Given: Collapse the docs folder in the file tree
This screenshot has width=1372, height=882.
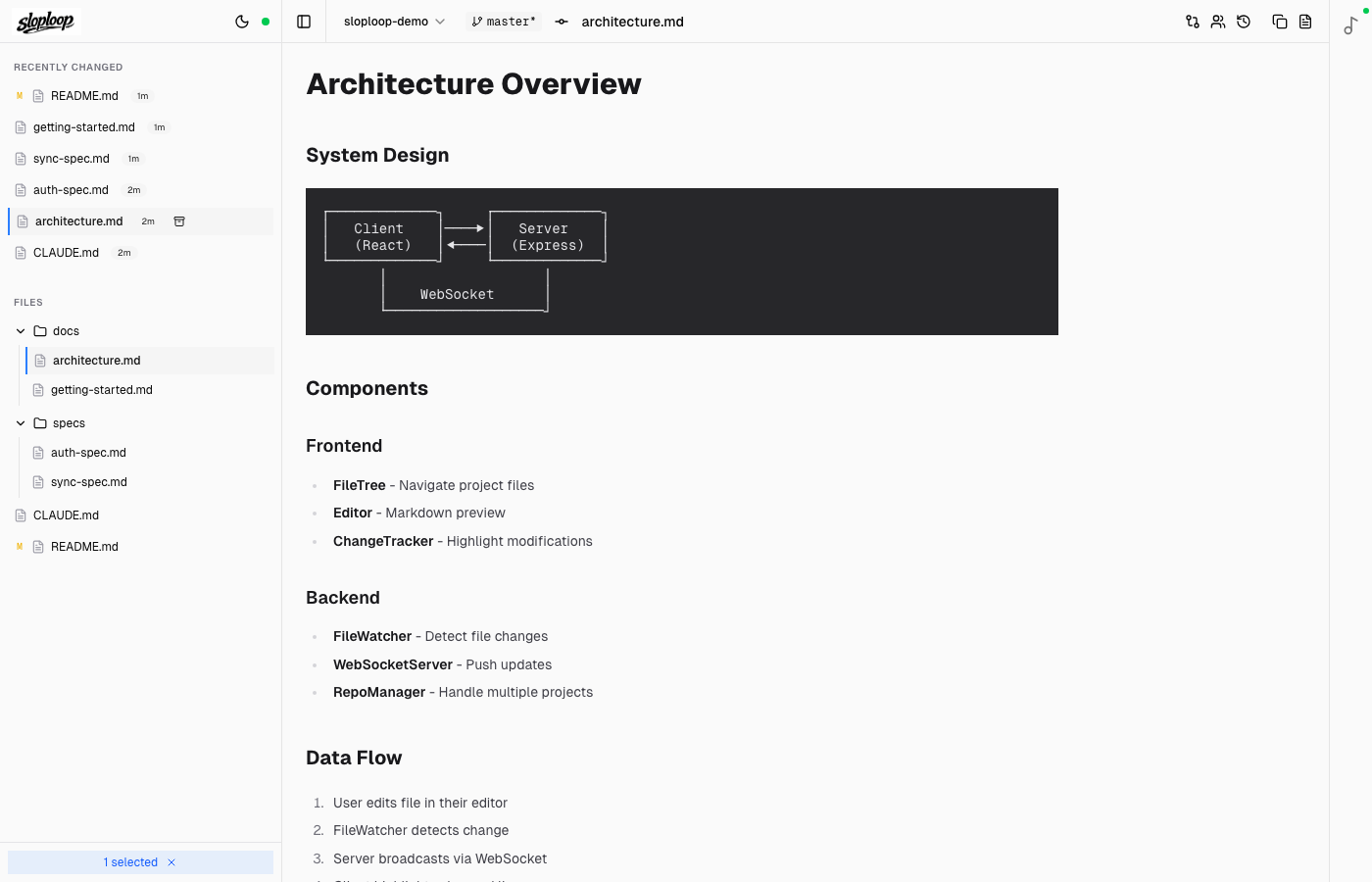Looking at the screenshot, I should [x=21, y=330].
